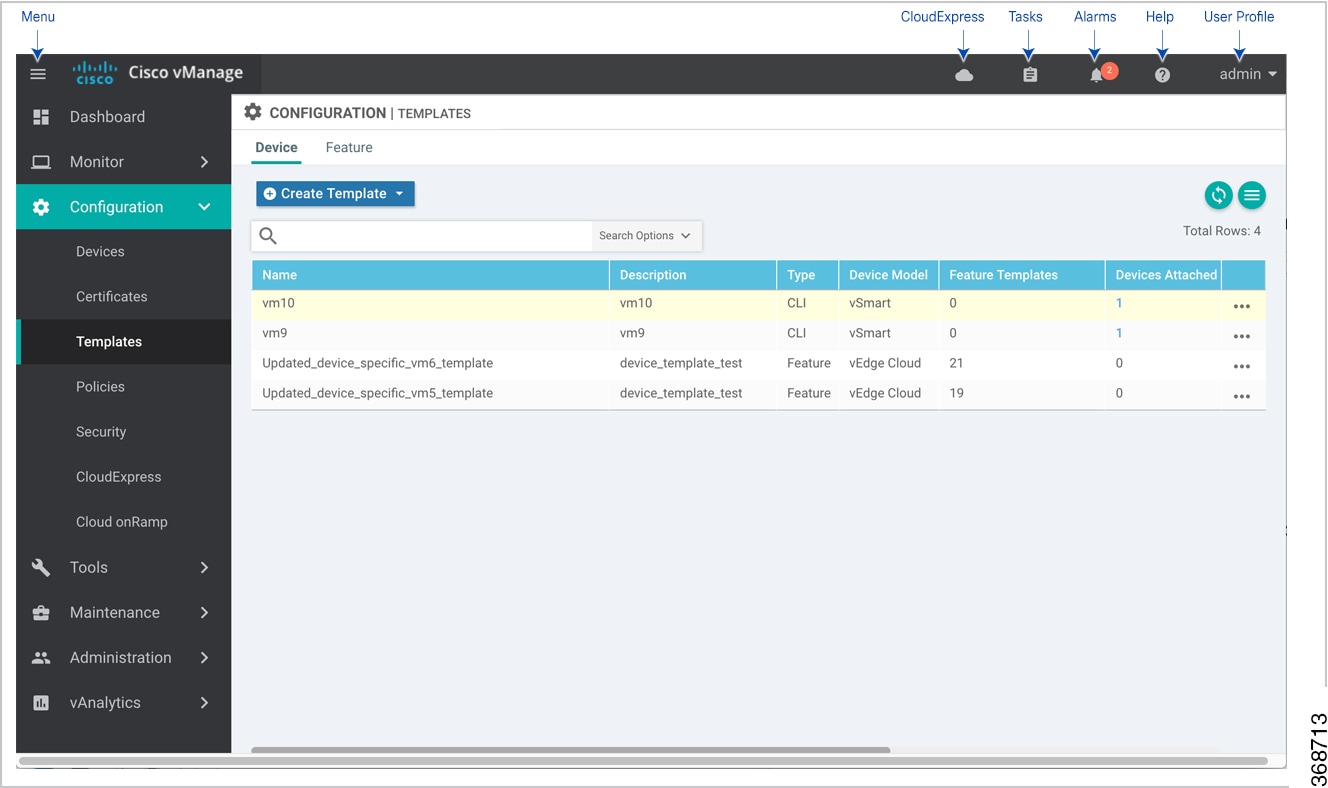This screenshot has width=1328, height=788.
Task: Open the Security submenu item
Action: click(101, 432)
